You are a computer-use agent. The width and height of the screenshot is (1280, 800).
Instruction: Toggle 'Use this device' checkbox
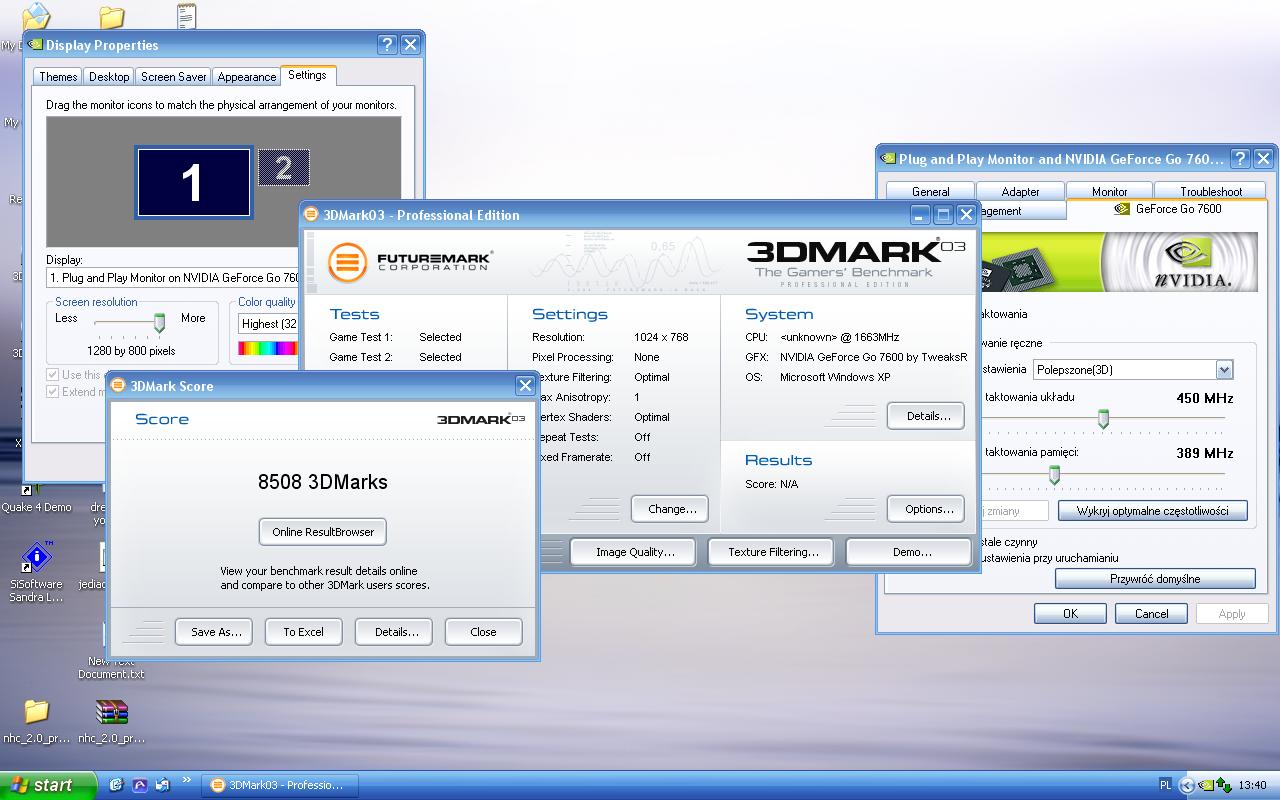click(x=53, y=375)
